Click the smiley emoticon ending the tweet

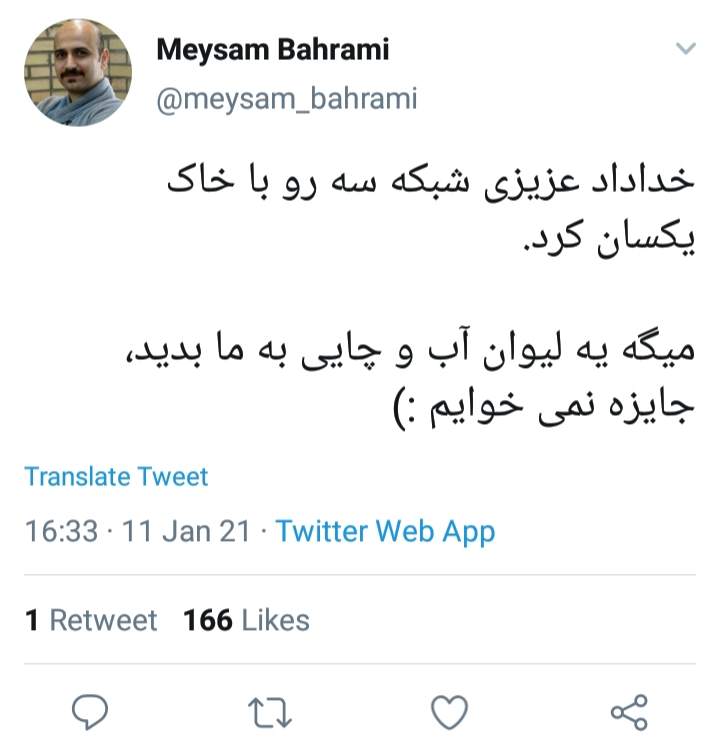(x=405, y=408)
